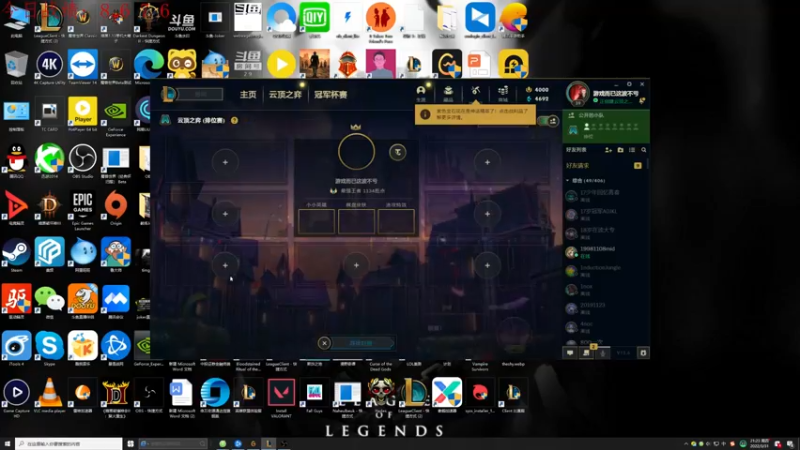This screenshot has width=800, height=450.
Task: Click the League client logo play button
Action: (x=169, y=94)
